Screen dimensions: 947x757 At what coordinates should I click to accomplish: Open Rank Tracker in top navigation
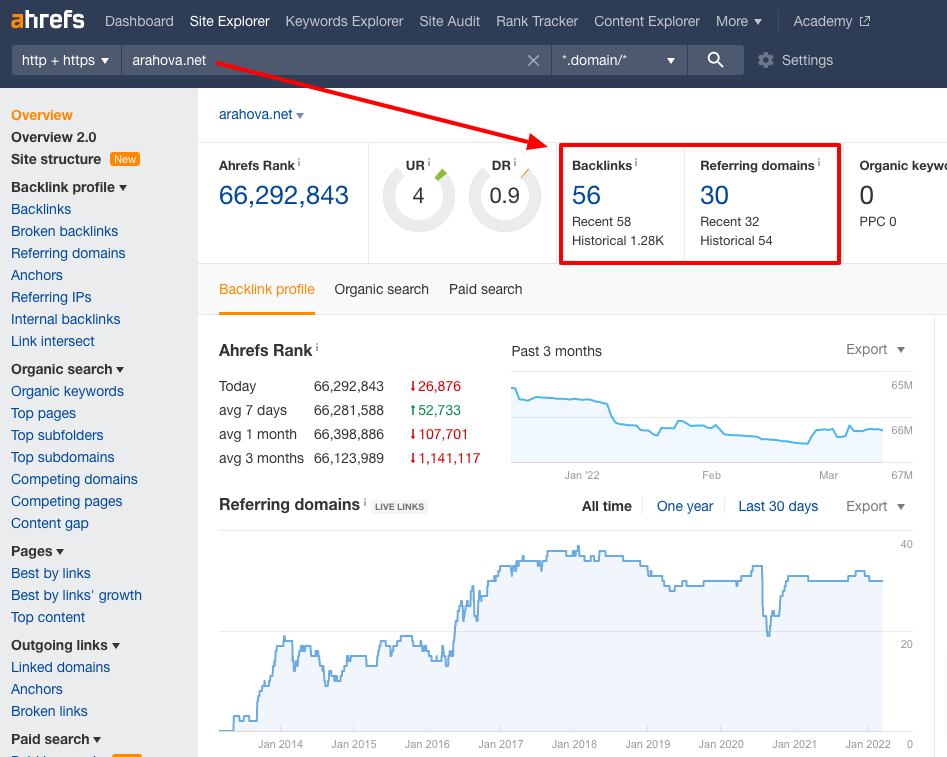pos(537,21)
